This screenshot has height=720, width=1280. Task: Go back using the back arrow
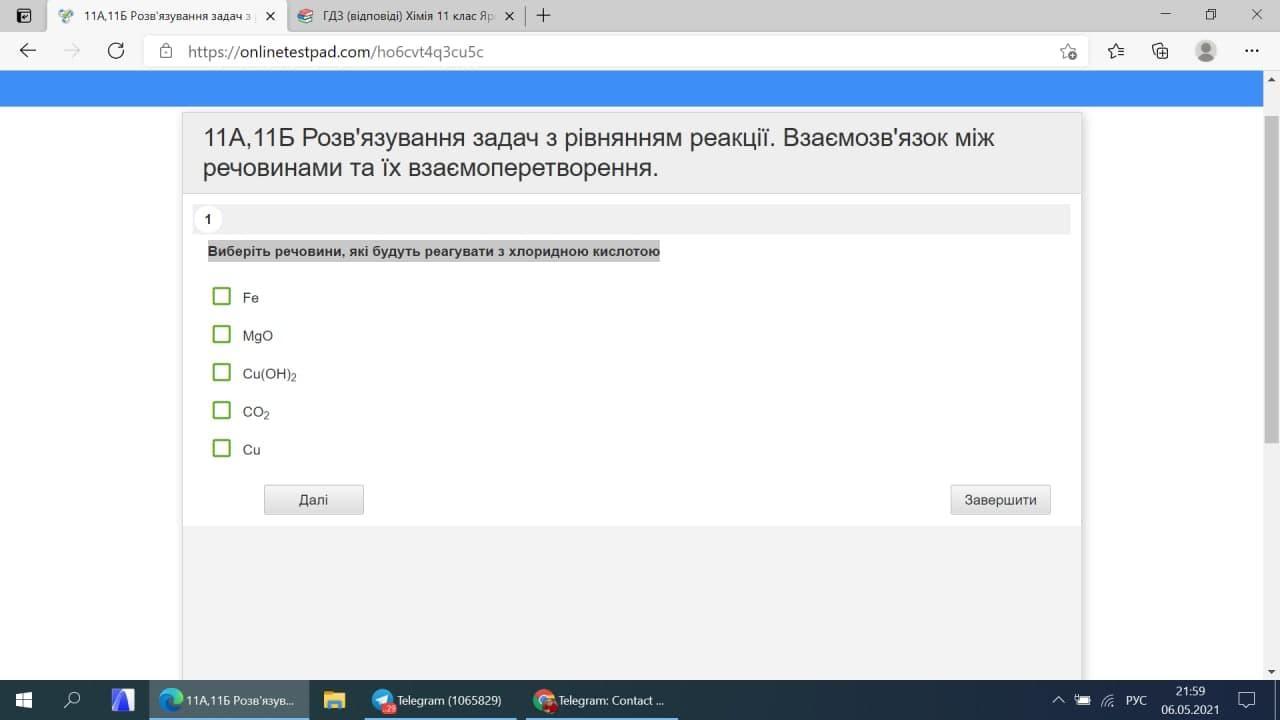pyautogui.click(x=28, y=51)
